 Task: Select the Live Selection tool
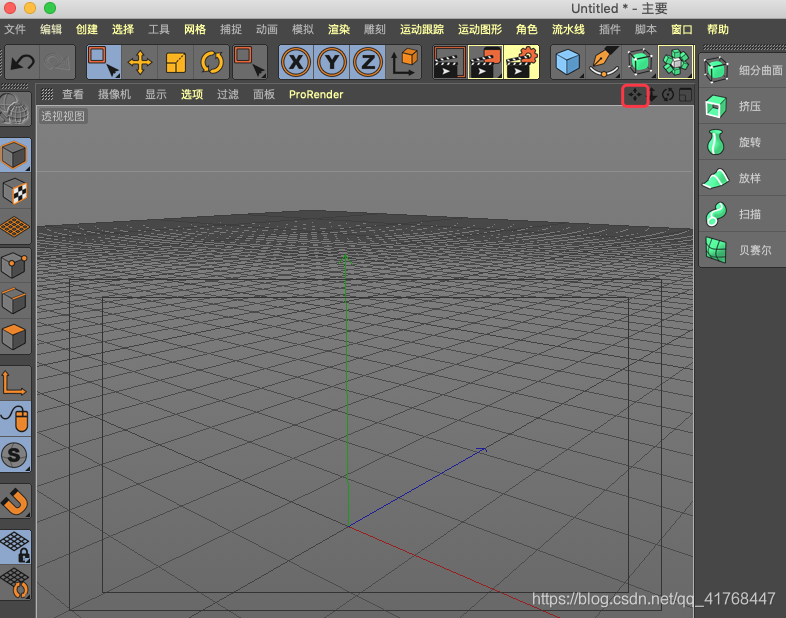click(x=104, y=62)
